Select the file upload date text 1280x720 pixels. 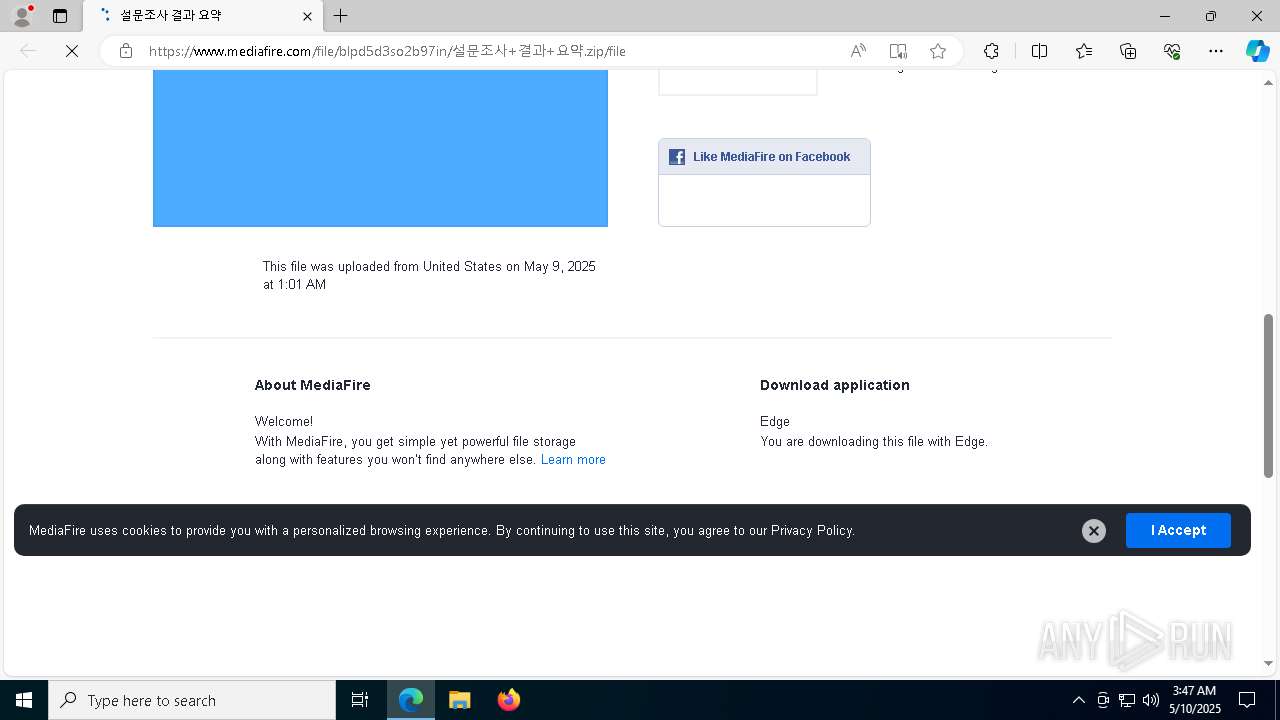click(x=429, y=275)
